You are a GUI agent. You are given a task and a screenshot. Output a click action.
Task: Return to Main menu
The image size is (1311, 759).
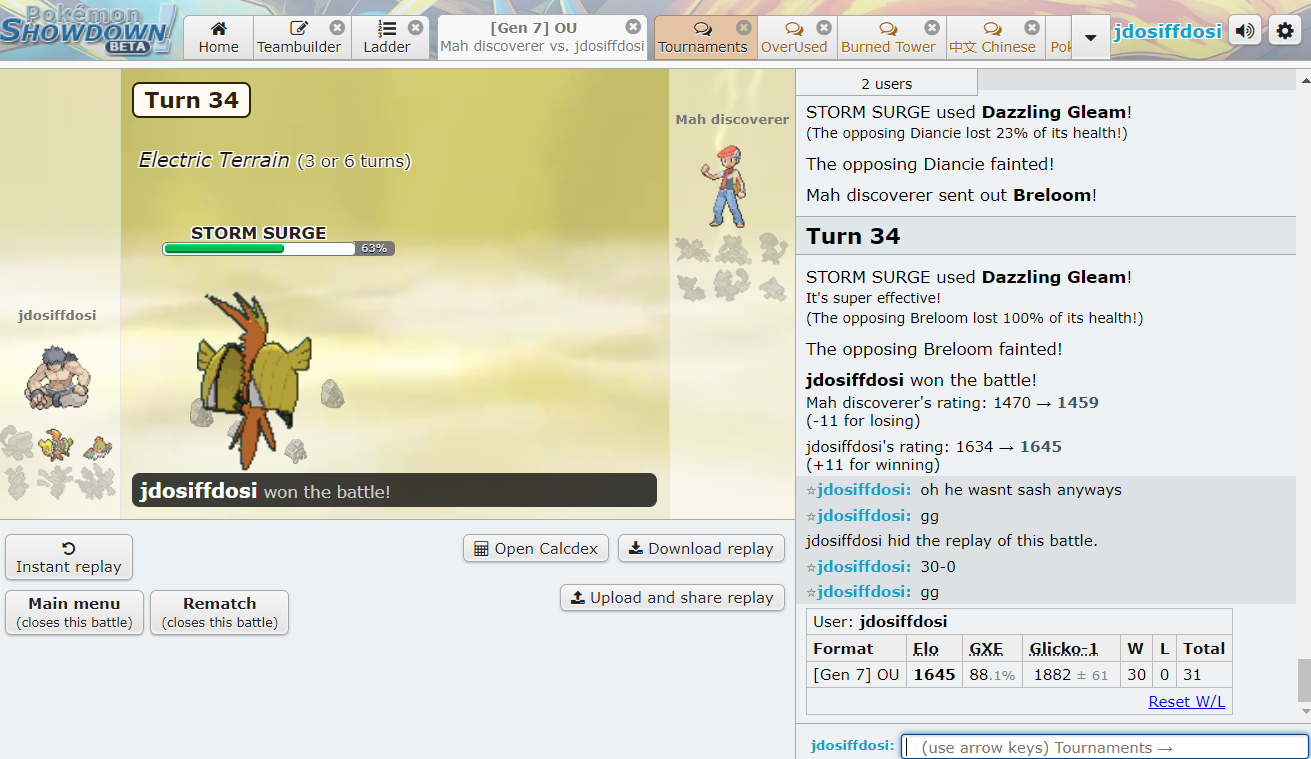pyautogui.click(x=74, y=612)
